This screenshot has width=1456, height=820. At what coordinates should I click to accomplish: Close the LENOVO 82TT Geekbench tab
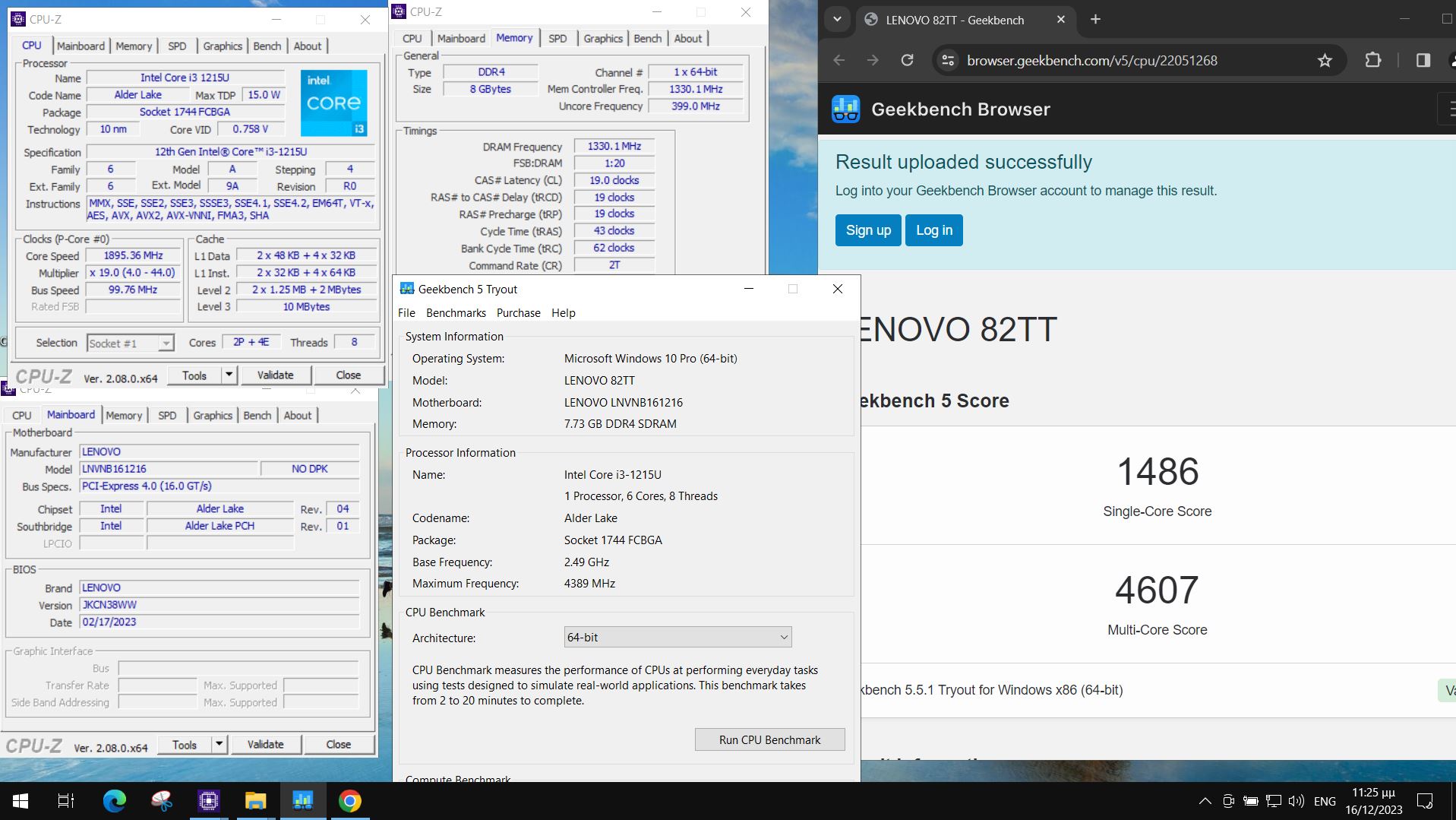pos(1061,20)
